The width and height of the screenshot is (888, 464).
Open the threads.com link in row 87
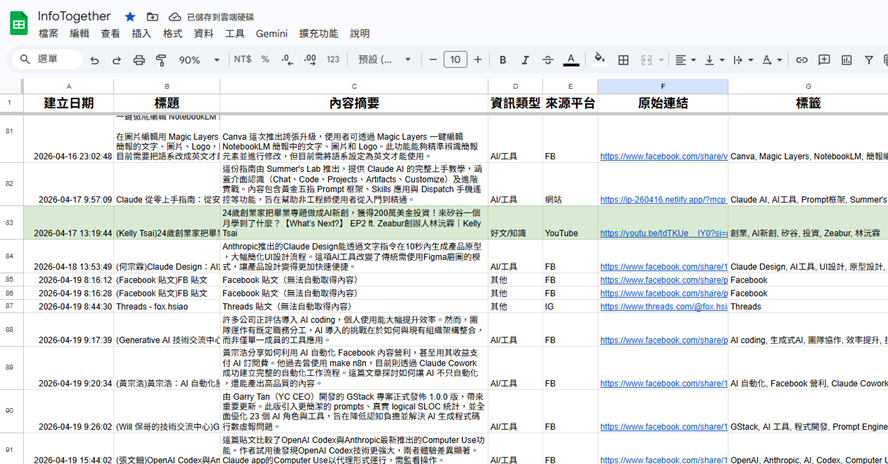click(663, 307)
